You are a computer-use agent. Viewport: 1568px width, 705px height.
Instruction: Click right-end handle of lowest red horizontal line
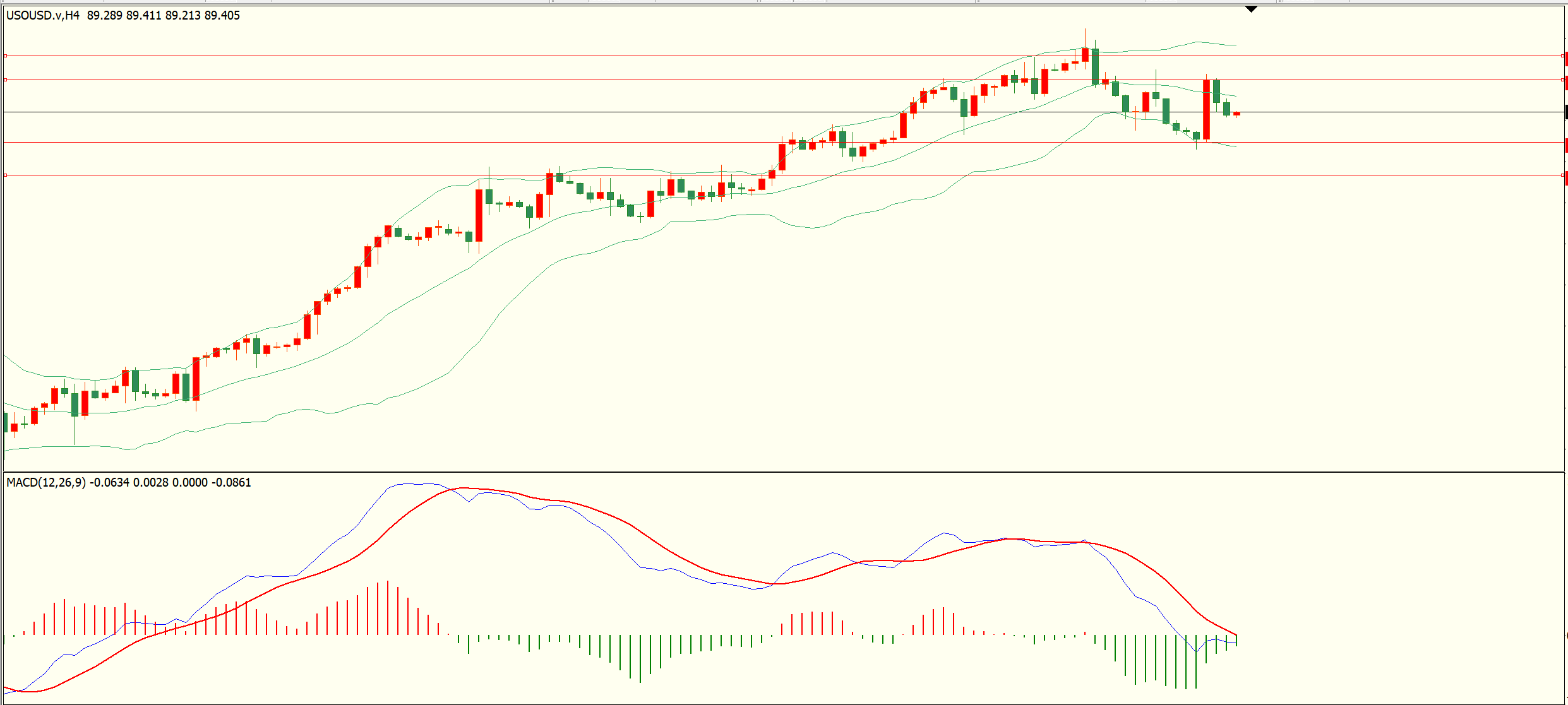tap(1563, 175)
